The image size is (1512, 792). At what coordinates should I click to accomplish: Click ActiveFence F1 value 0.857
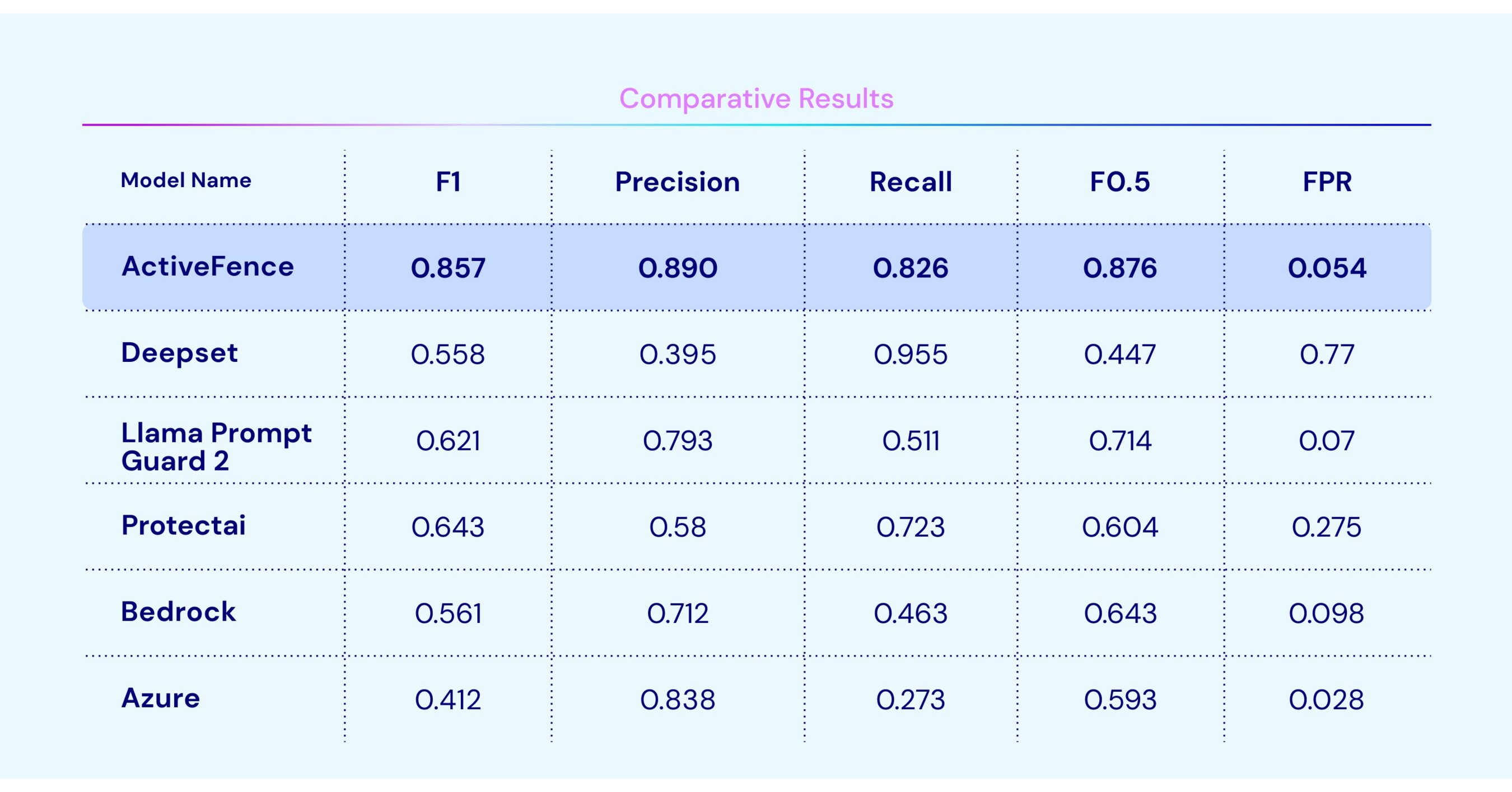tap(448, 268)
